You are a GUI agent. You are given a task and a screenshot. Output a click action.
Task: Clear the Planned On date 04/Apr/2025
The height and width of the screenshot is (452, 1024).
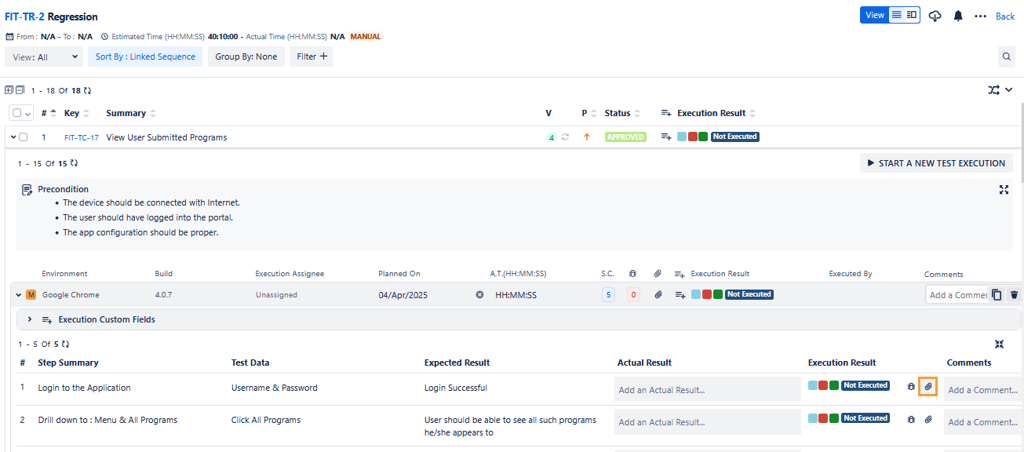479,295
